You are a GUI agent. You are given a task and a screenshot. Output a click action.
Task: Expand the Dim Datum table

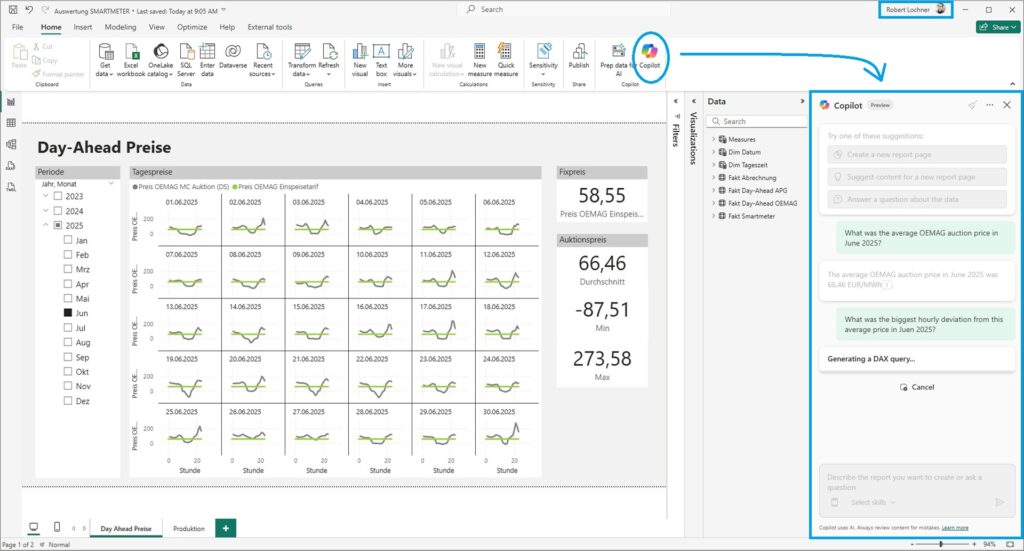[x=713, y=152]
